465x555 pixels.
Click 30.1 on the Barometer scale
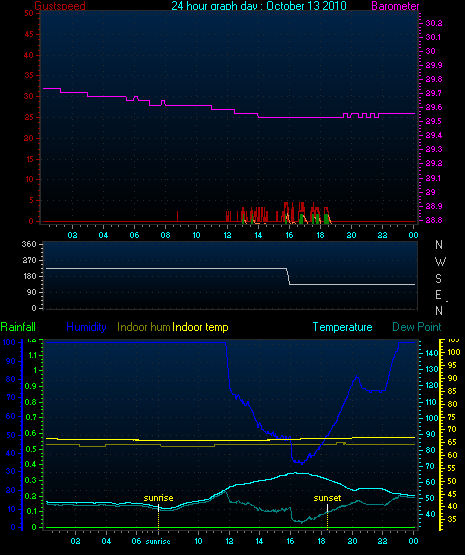point(434,37)
